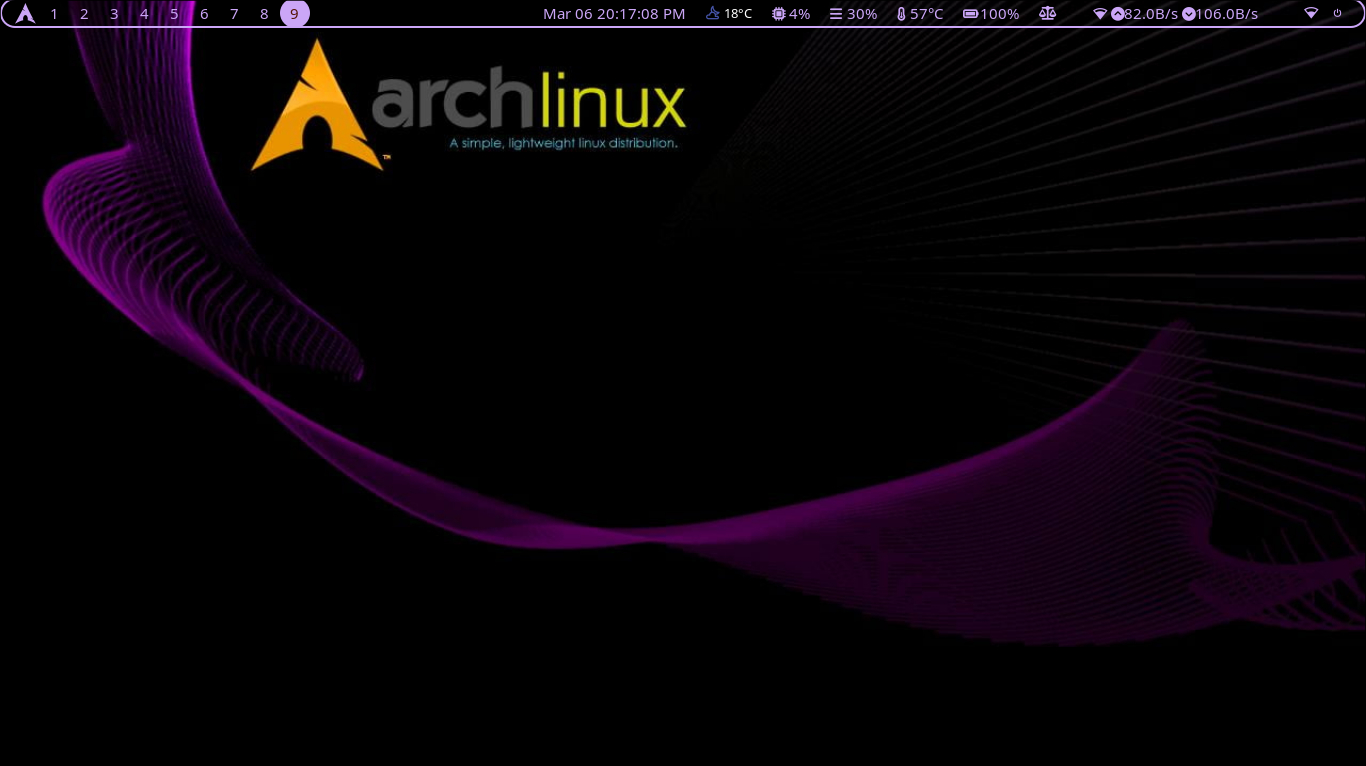This screenshot has height=766, width=1366.
Task: Switch to workspace 1
Action: 54,14
